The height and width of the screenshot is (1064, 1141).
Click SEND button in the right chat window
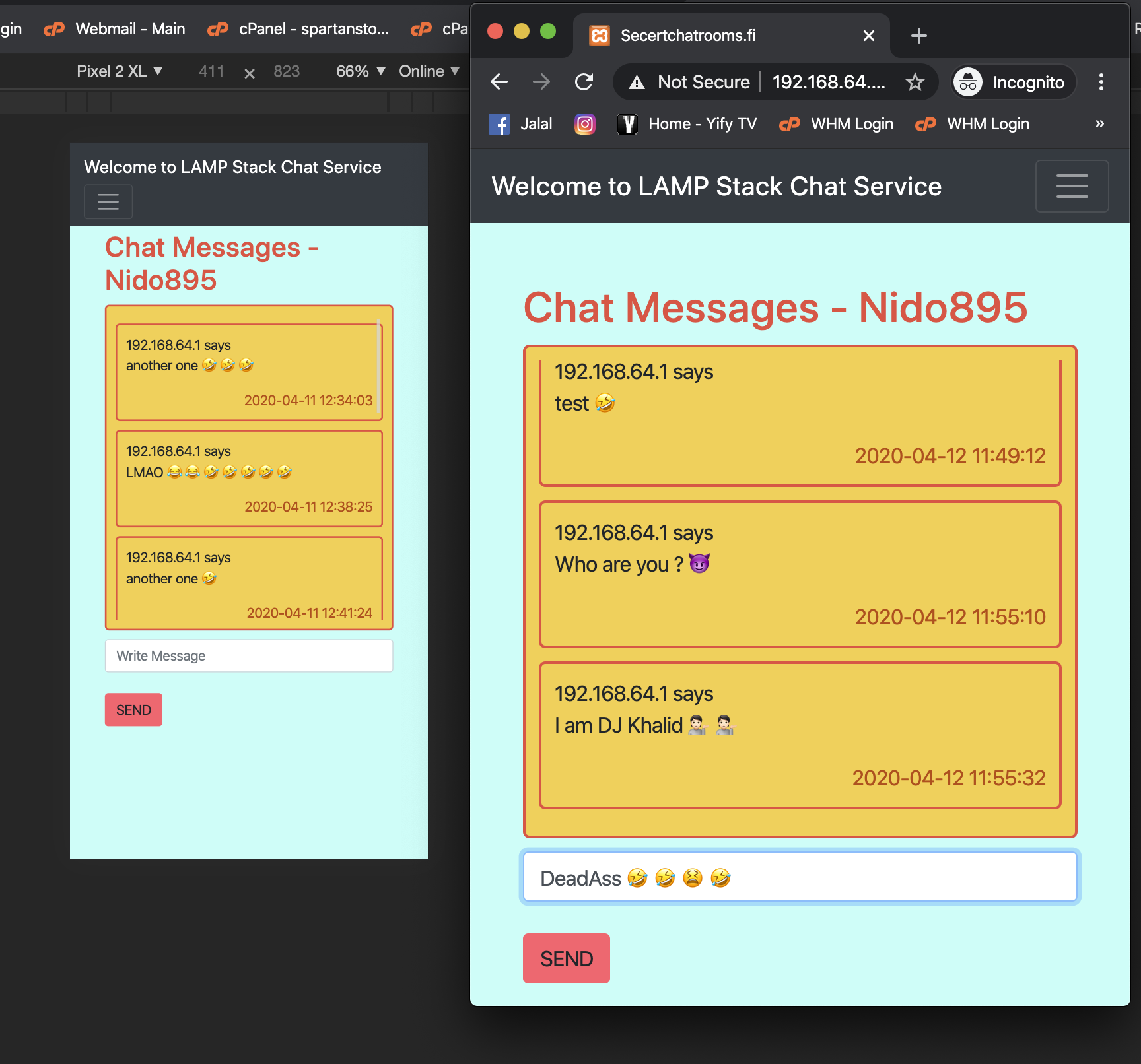(x=567, y=958)
